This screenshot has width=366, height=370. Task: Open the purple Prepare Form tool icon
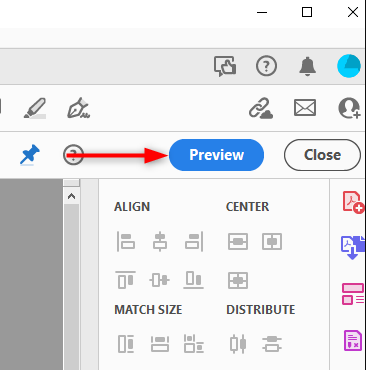tap(353, 340)
